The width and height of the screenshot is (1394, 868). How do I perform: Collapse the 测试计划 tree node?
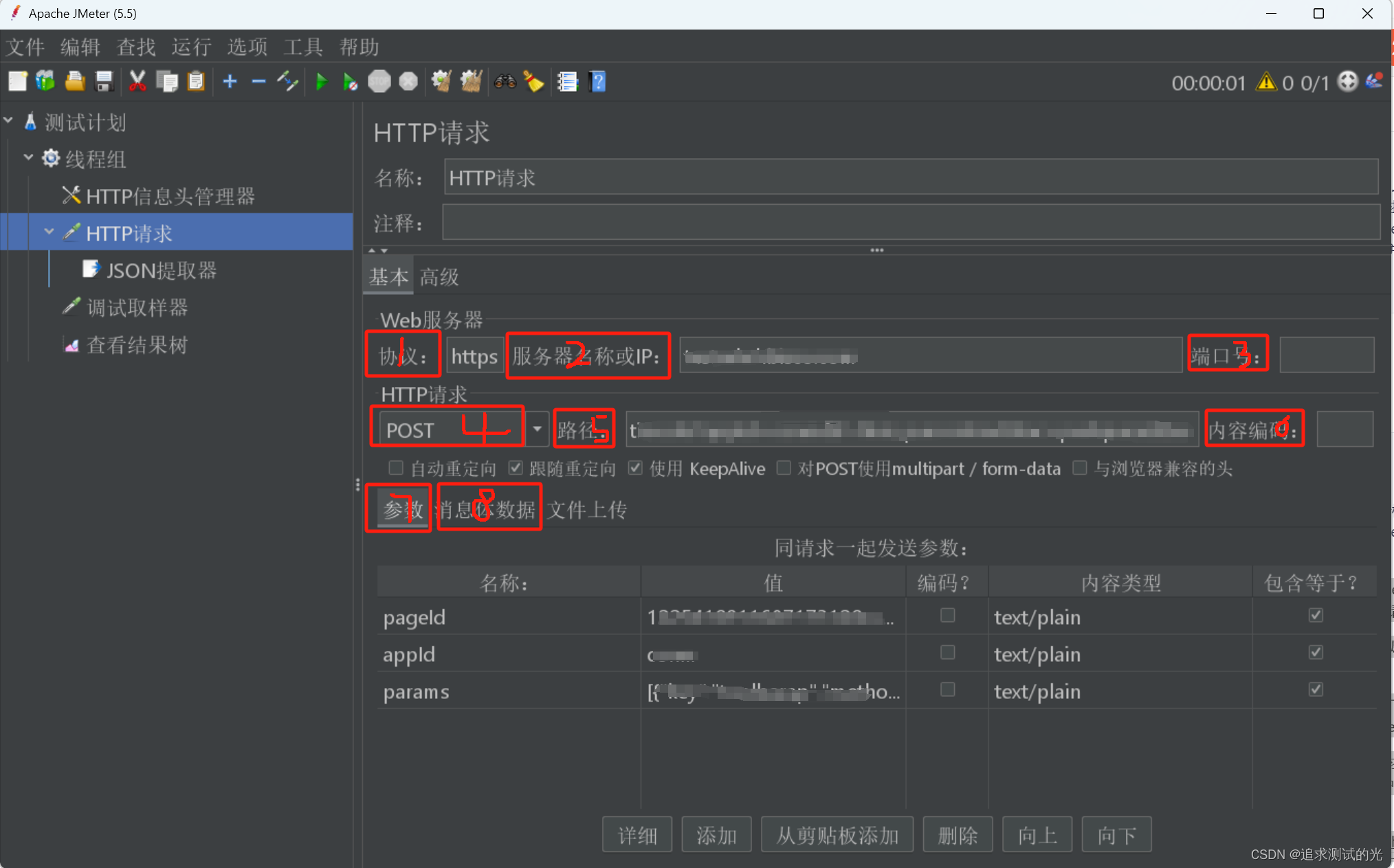pos(9,120)
